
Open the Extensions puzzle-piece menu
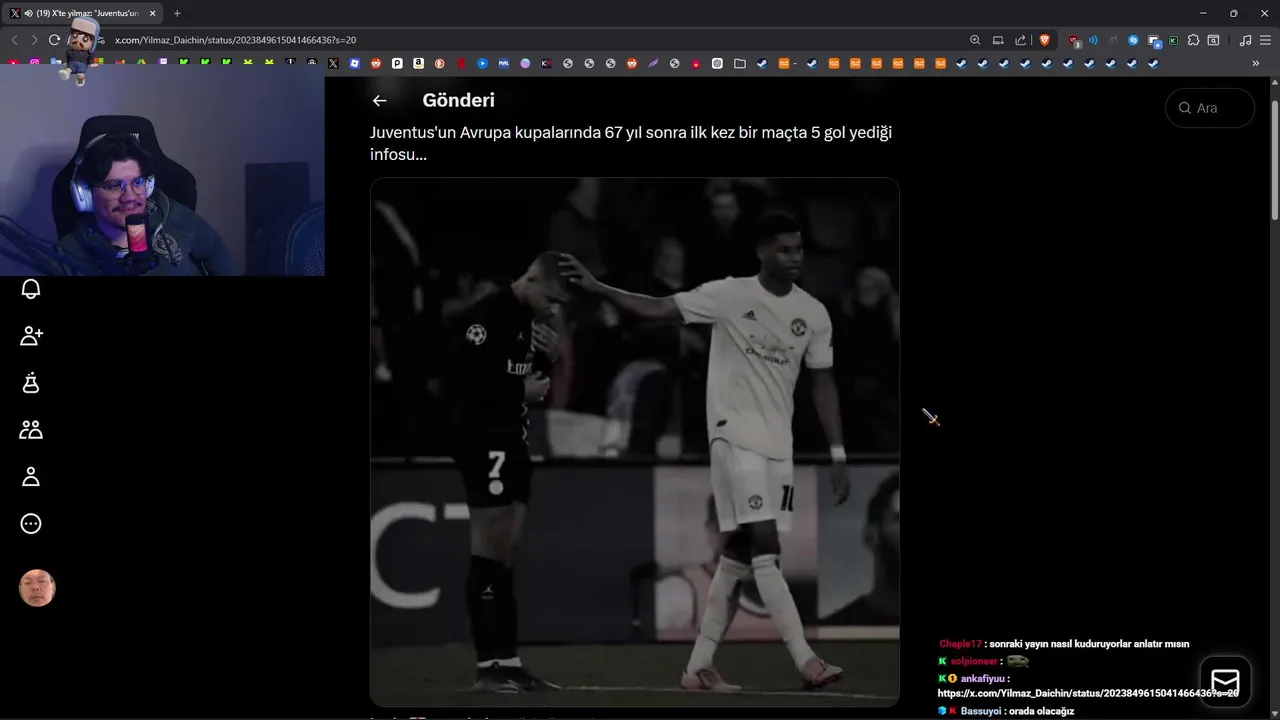pyautogui.click(x=1193, y=40)
